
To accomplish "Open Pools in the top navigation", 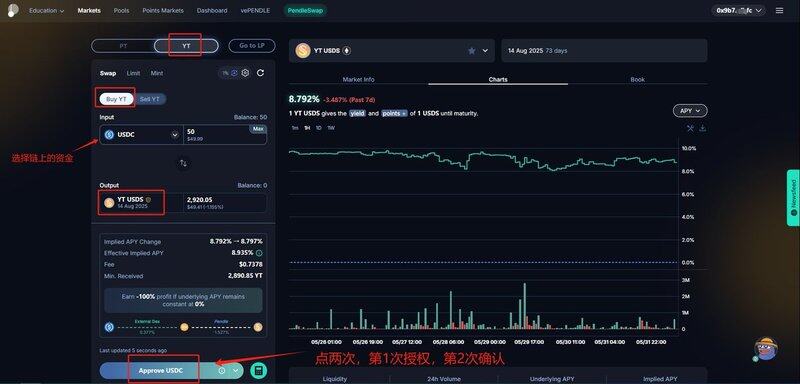I will [x=121, y=10].
